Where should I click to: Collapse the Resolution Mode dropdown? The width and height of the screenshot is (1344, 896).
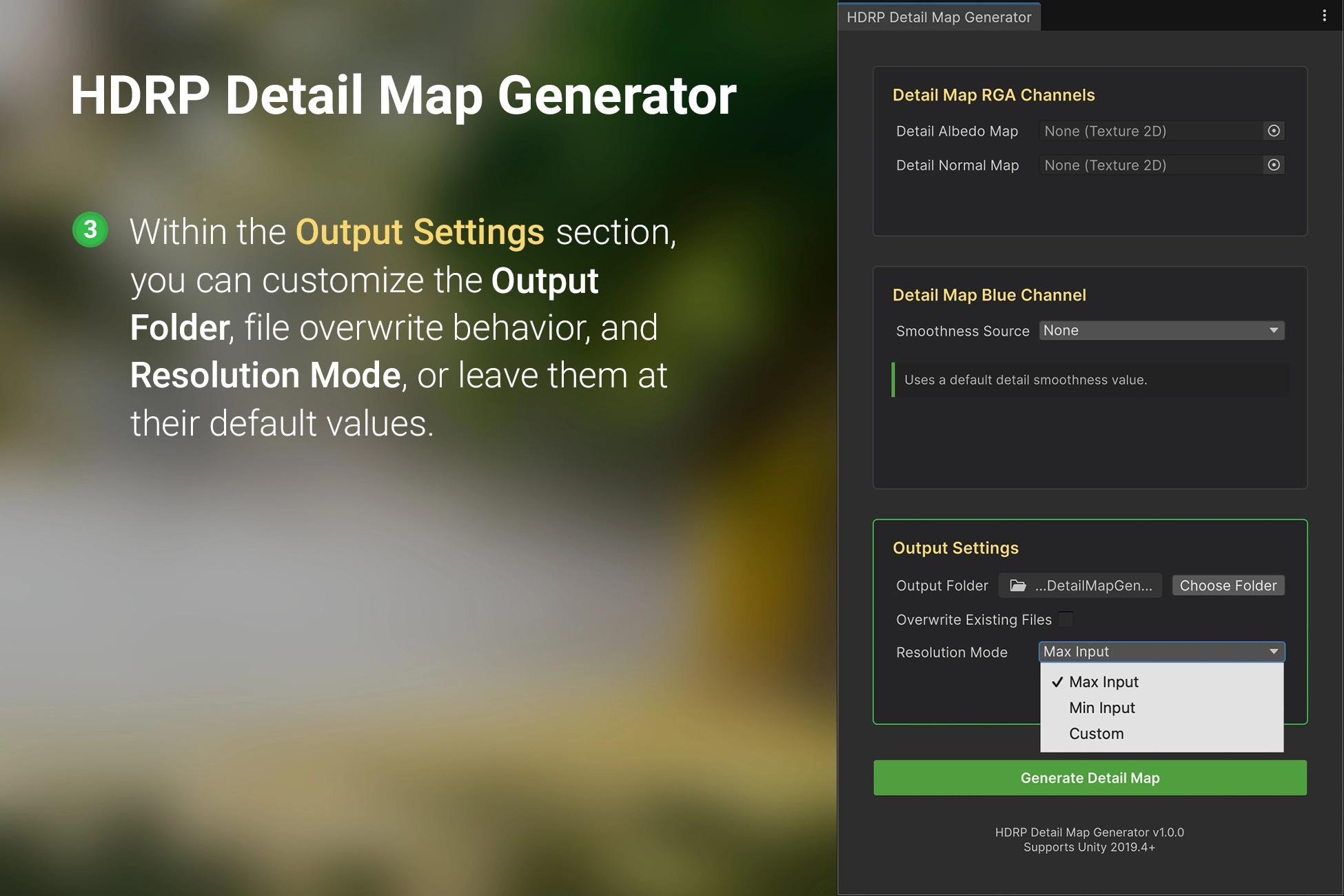(x=1161, y=652)
